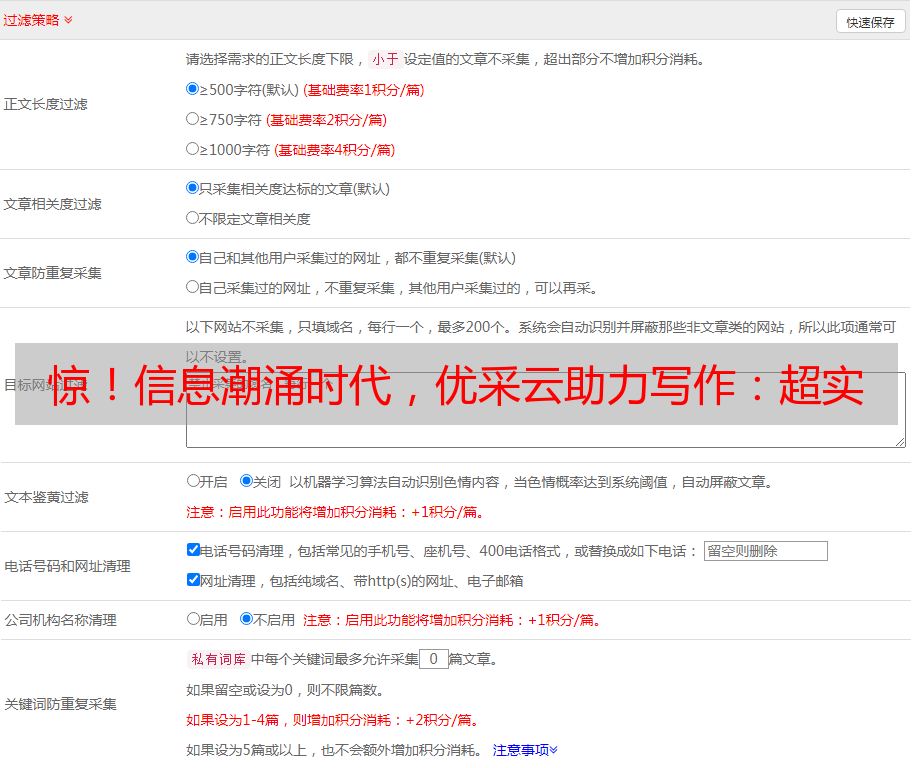The image size is (912, 768).
Task: Choose 只采集相关度达标的文章 option
Action: (193, 188)
